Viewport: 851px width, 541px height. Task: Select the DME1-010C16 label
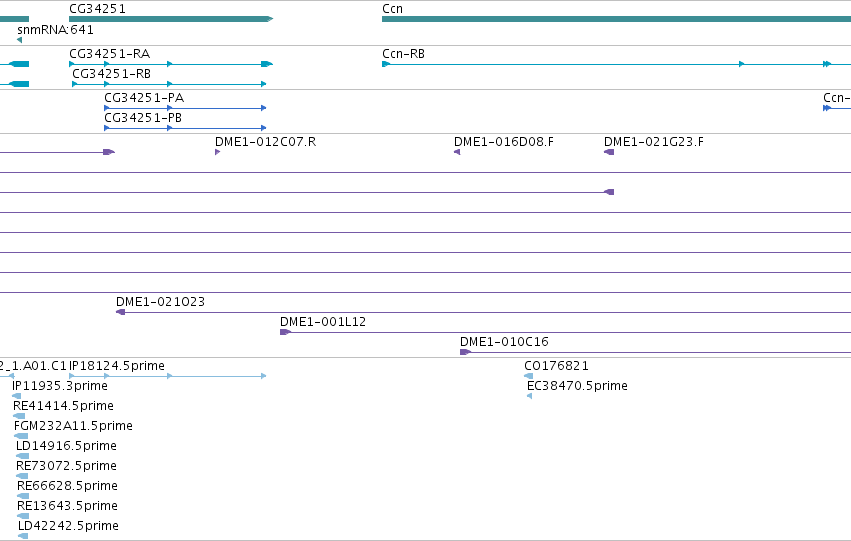tap(504, 342)
